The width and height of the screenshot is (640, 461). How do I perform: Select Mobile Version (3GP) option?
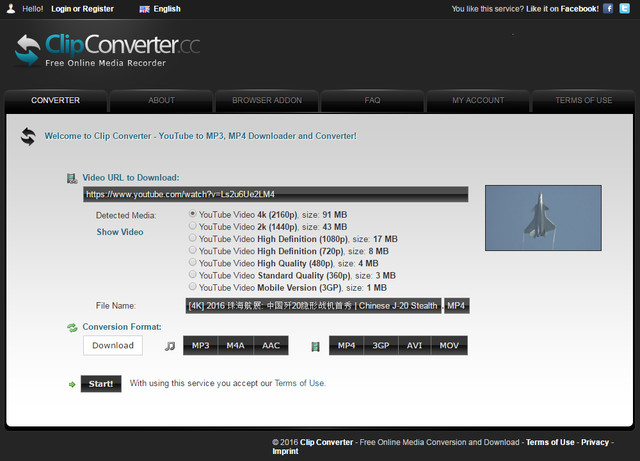pos(192,286)
